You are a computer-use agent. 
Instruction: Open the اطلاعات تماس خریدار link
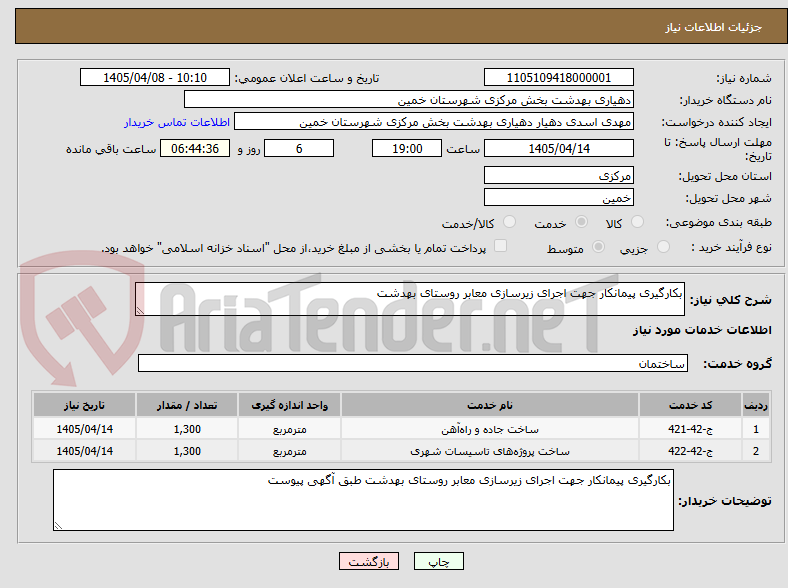(x=177, y=122)
